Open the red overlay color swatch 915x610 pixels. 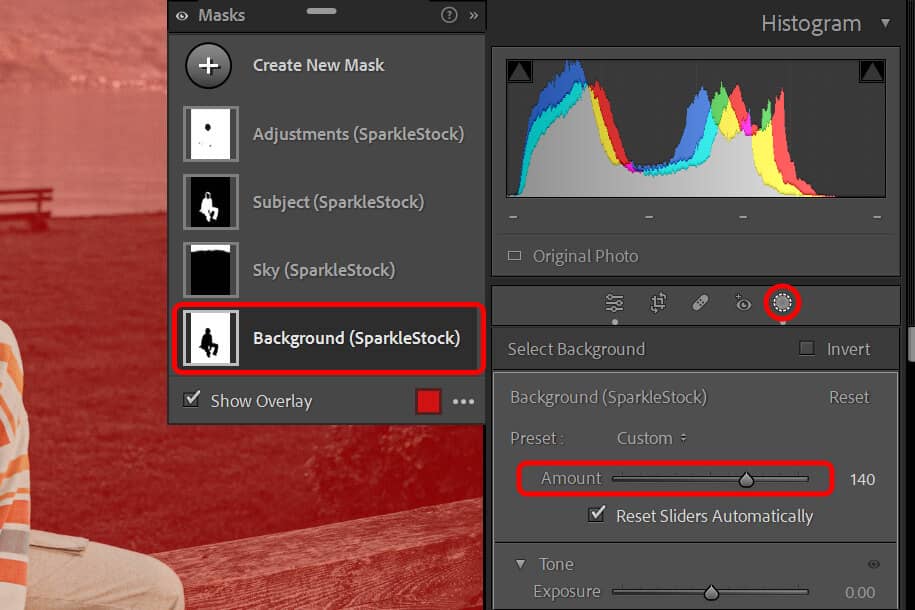coord(428,401)
